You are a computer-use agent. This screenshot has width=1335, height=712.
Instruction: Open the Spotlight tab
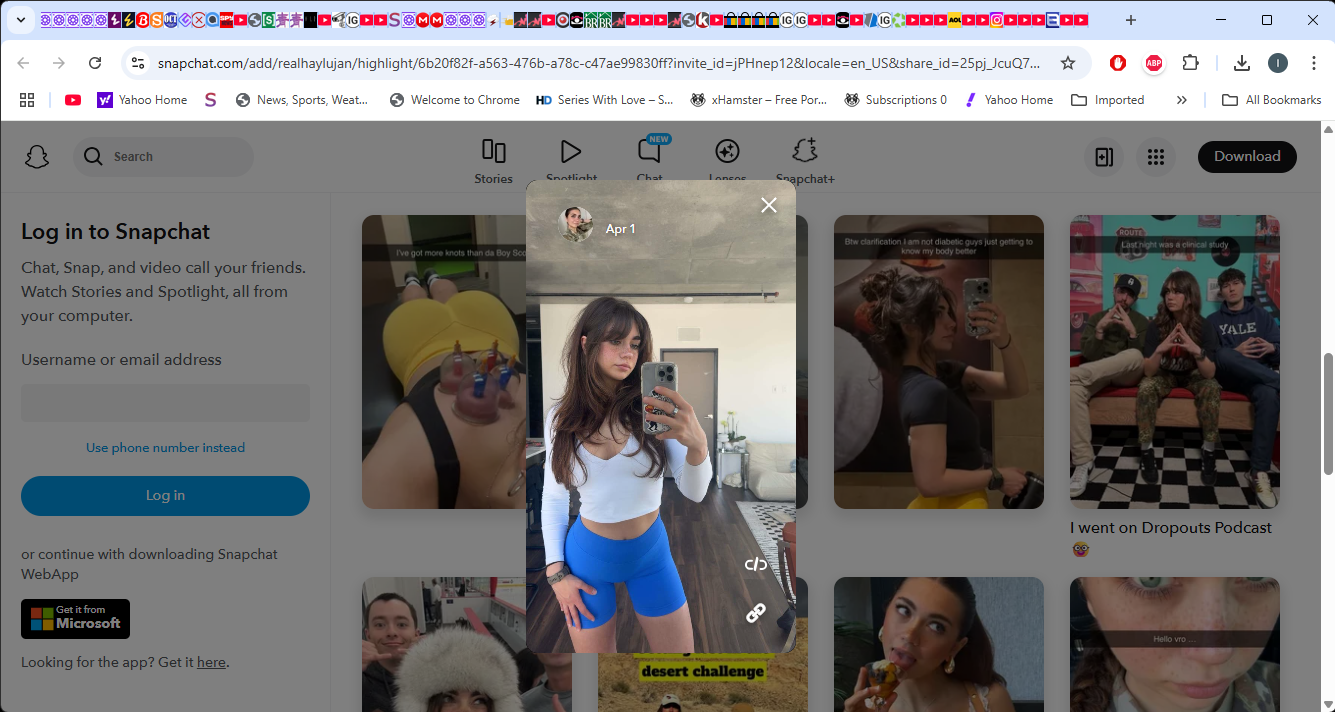pos(571,161)
